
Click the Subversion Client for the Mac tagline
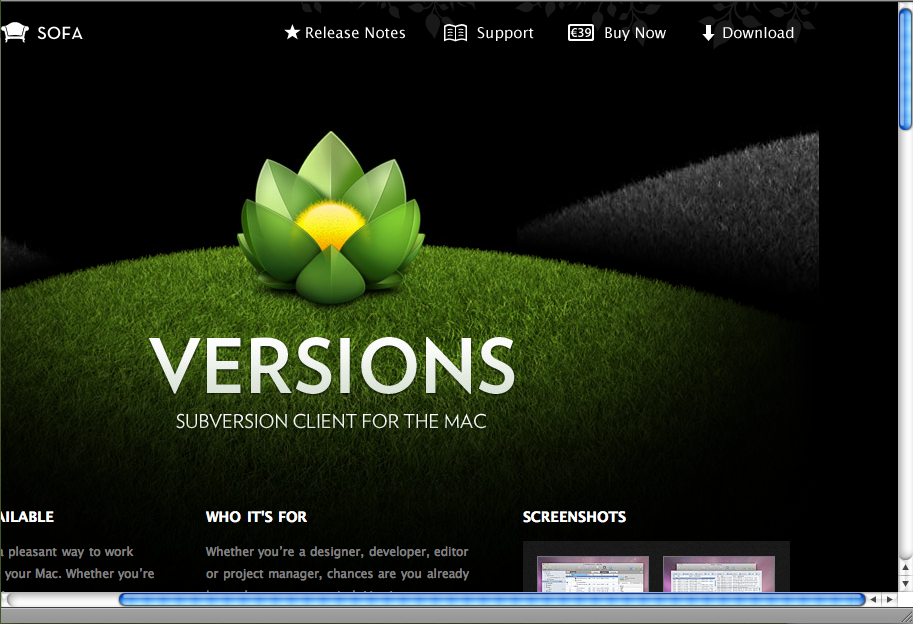coord(331,421)
